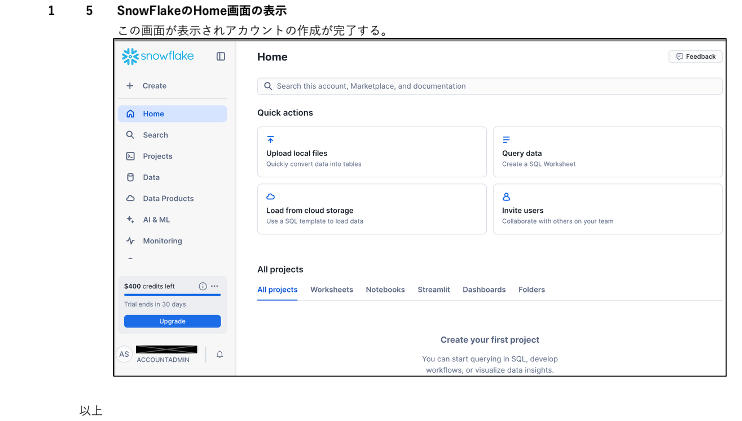Screen dimensions: 742x421
Task: Go to Home in the sidebar
Action: (172, 114)
